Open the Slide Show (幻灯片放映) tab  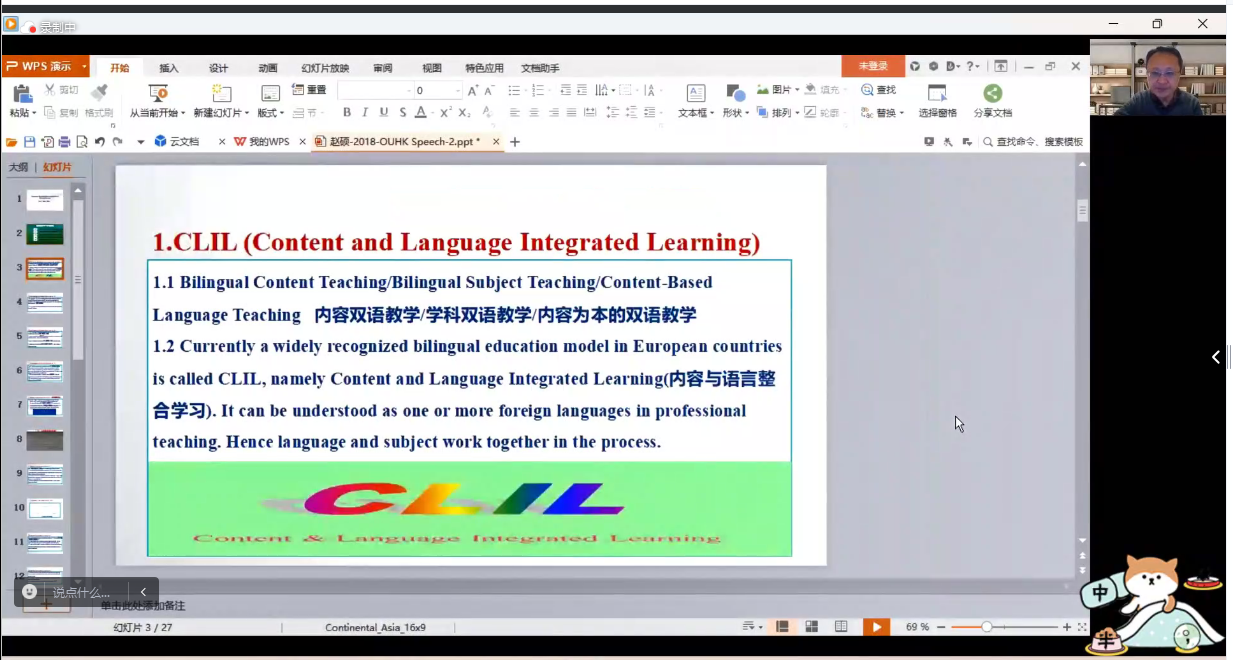point(325,68)
